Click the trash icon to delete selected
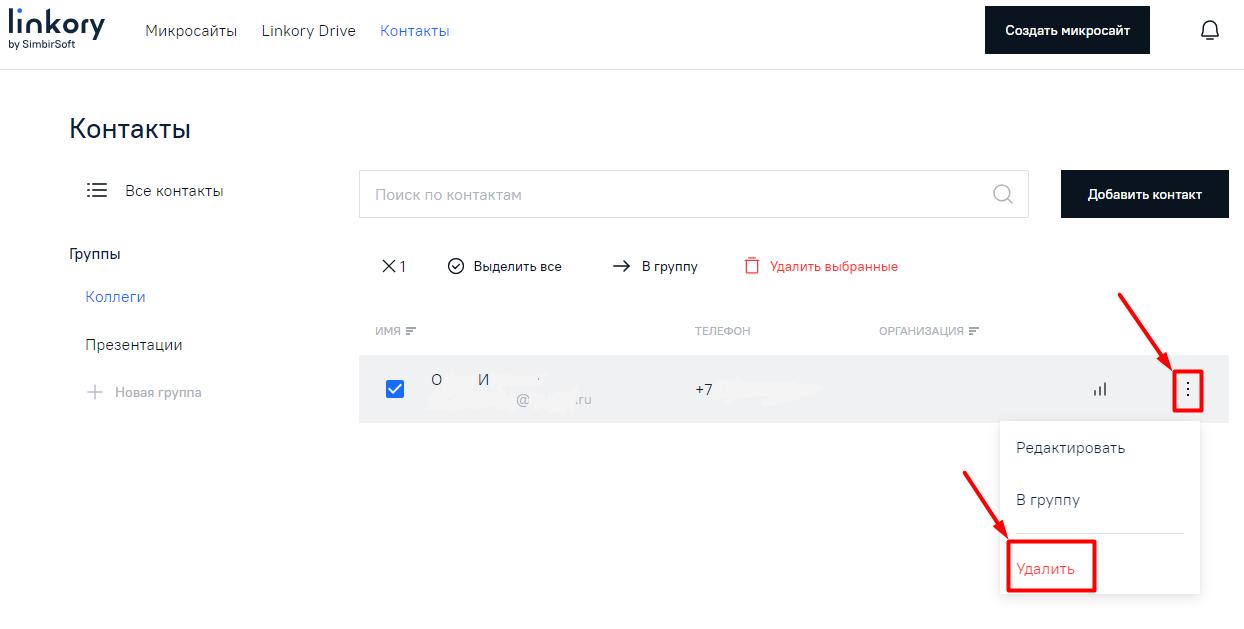Screen dimensions: 1244x629 tap(752, 267)
